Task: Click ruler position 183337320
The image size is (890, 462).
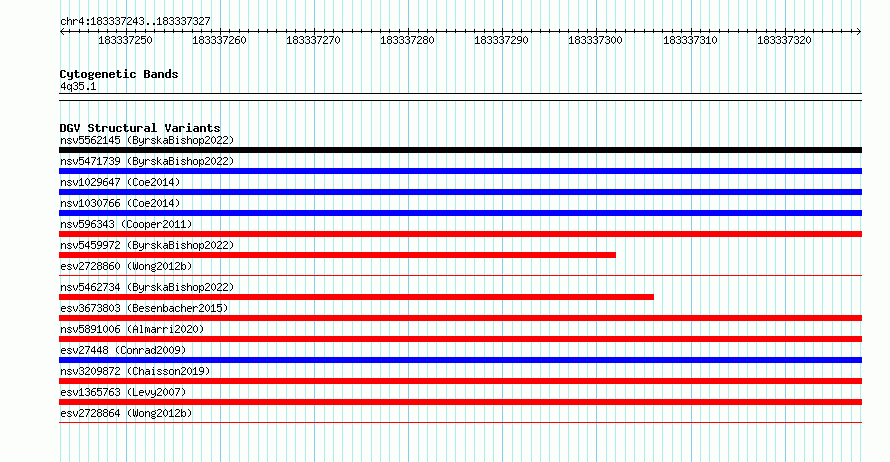Action: [x=784, y=40]
